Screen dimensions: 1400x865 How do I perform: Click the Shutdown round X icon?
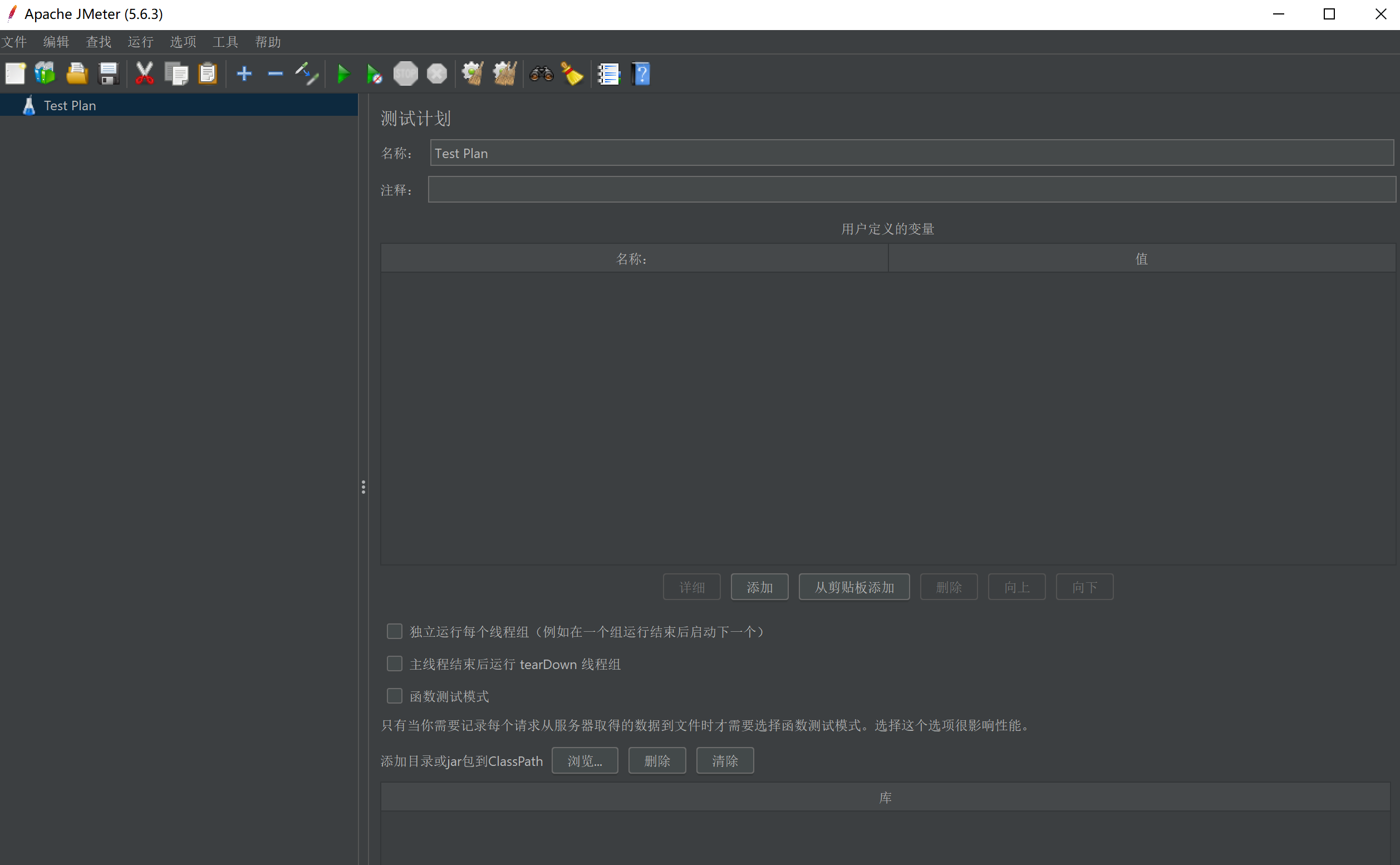pos(437,74)
